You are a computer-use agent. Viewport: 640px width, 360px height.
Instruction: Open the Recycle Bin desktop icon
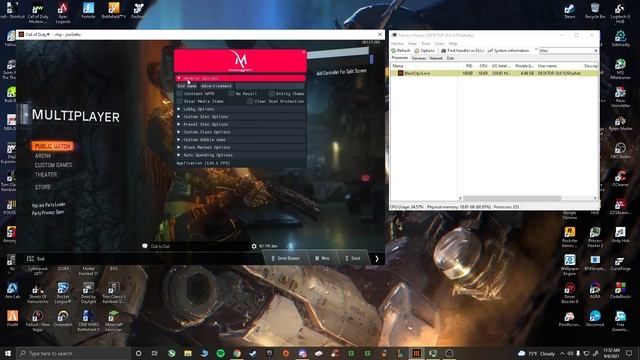595,11
